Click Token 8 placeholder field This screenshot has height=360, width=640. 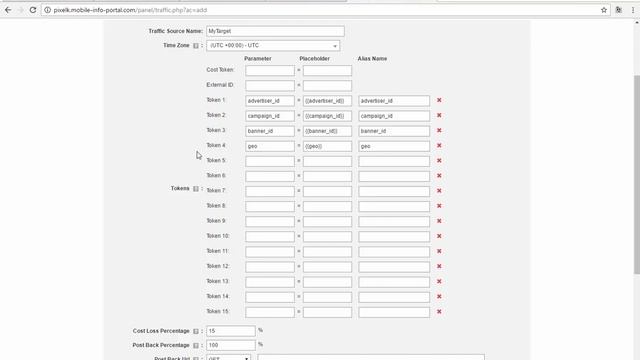[327, 206]
